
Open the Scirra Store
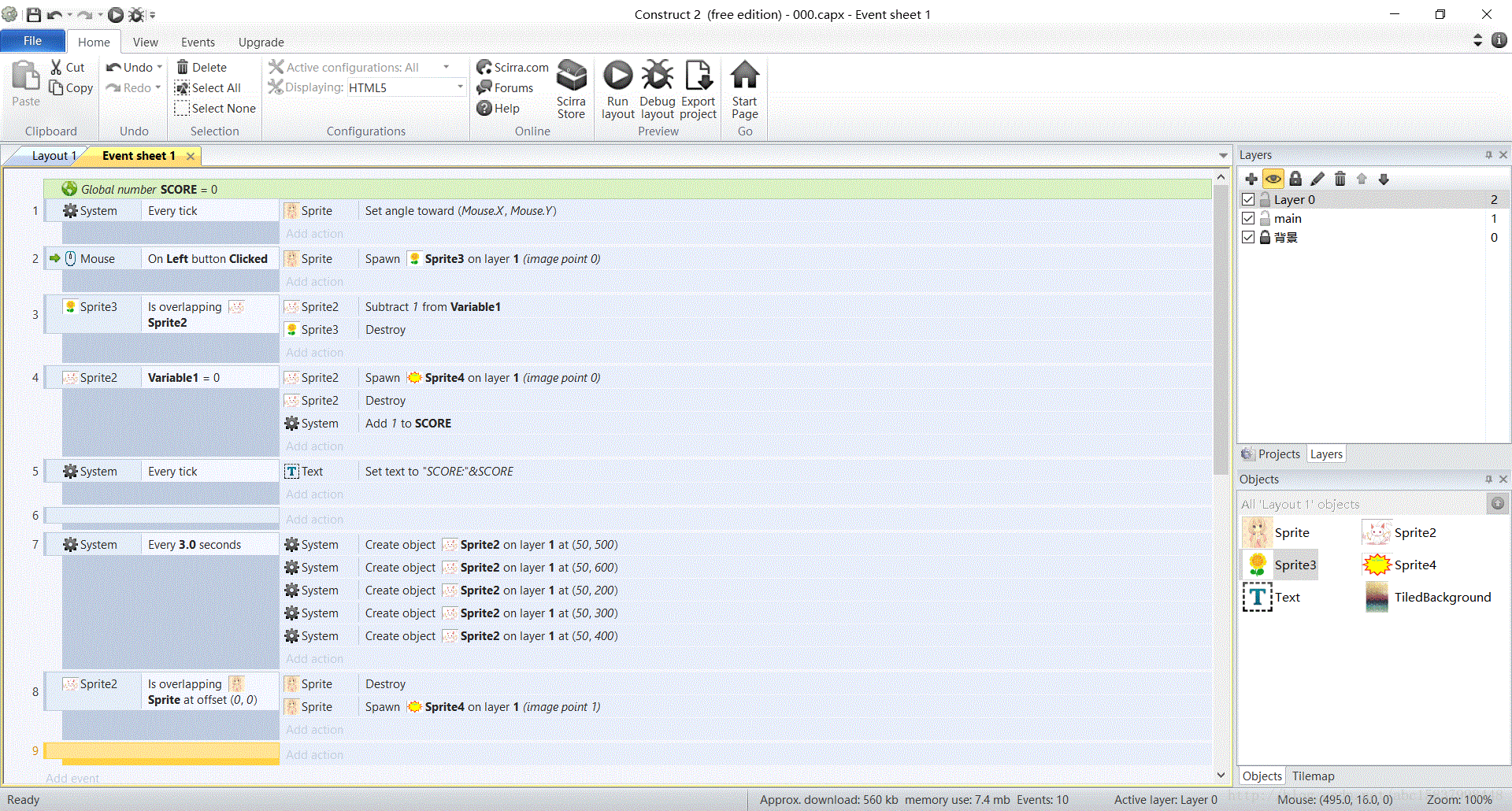(571, 90)
